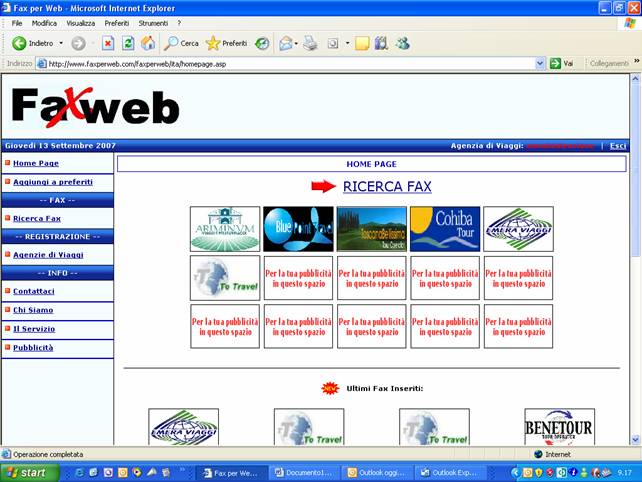
Task: Expand the edit icon dropdown arrow
Action: (x=347, y=43)
